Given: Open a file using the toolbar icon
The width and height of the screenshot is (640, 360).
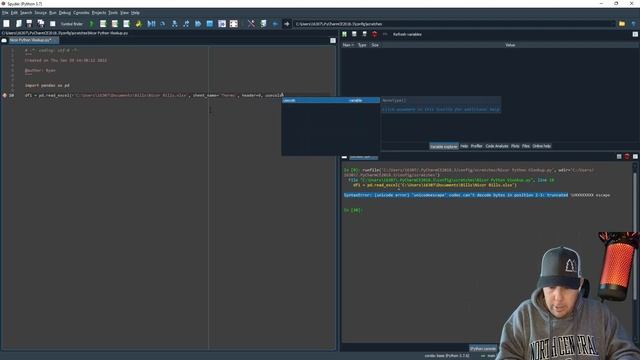Looking at the screenshot, I should point(18,24).
